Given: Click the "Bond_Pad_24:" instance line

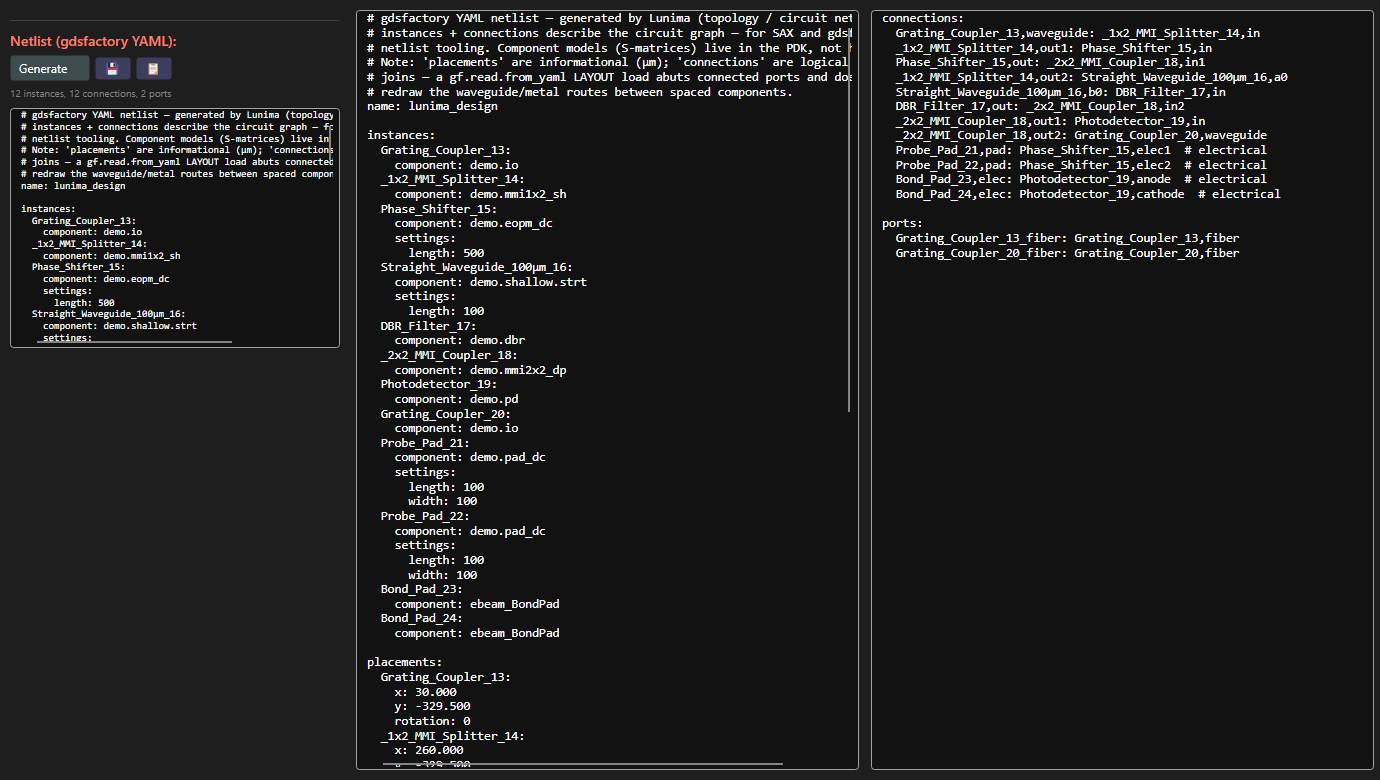Looking at the screenshot, I should point(421,618).
